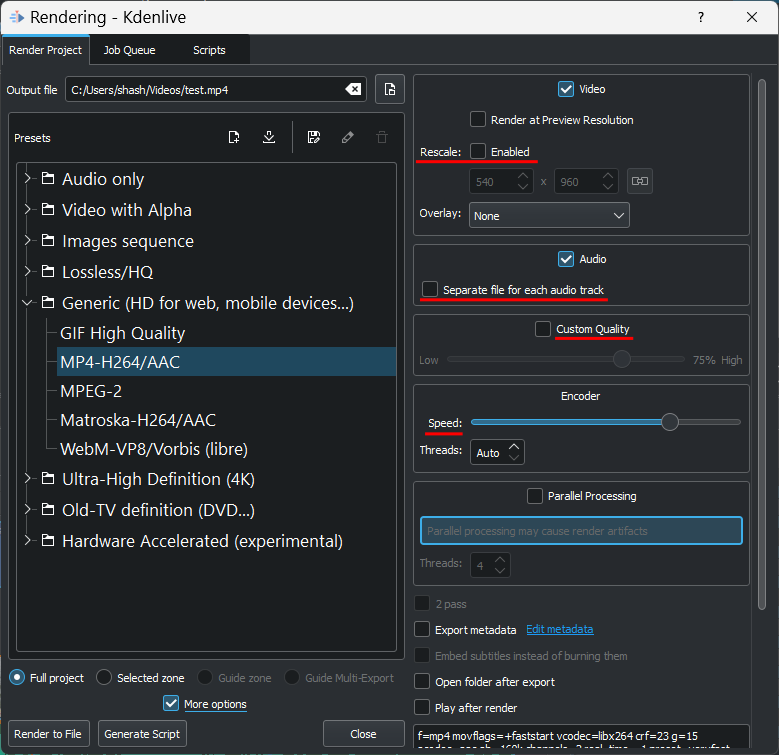The height and width of the screenshot is (755, 779).
Task: Click the delete preset trash icon
Action: [382, 138]
